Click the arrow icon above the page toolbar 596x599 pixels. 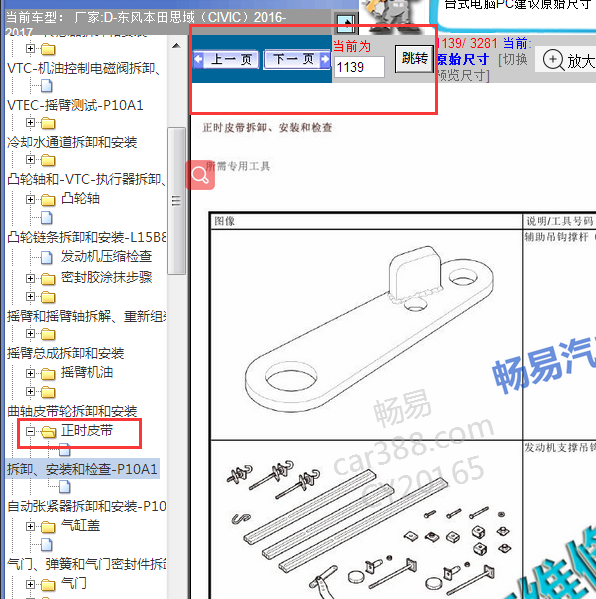point(345,24)
